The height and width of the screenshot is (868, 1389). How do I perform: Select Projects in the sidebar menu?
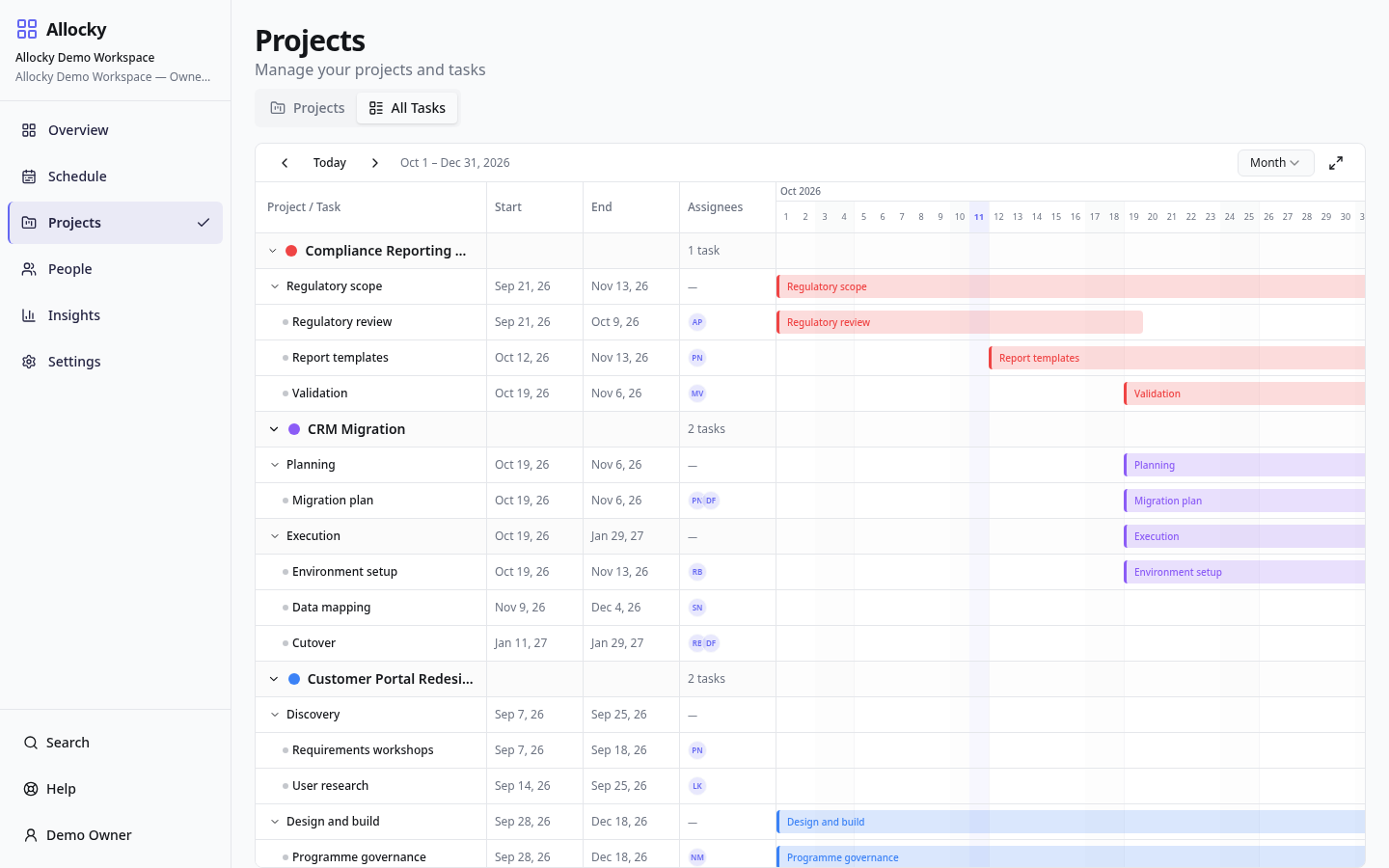tap(115, 223)
